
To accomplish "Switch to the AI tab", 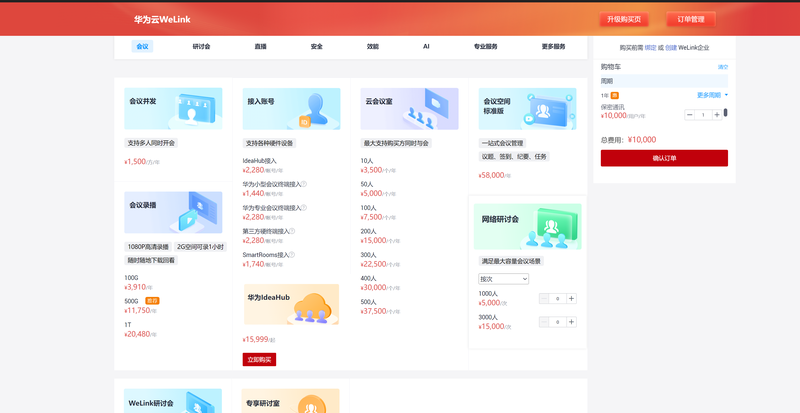I will point(426,46).
